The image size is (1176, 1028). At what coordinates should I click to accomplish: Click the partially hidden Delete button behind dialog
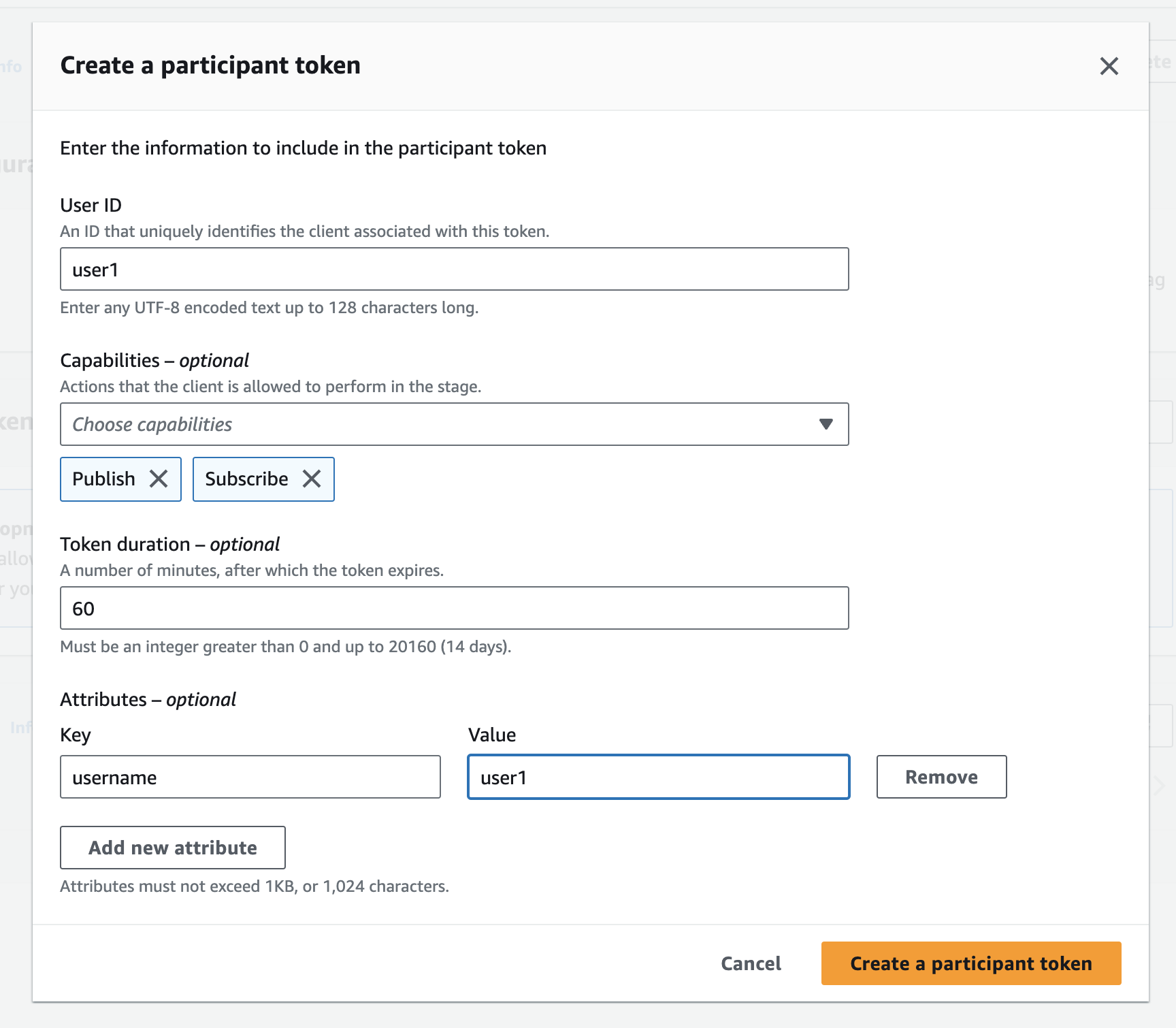[x=1161, y=62]
